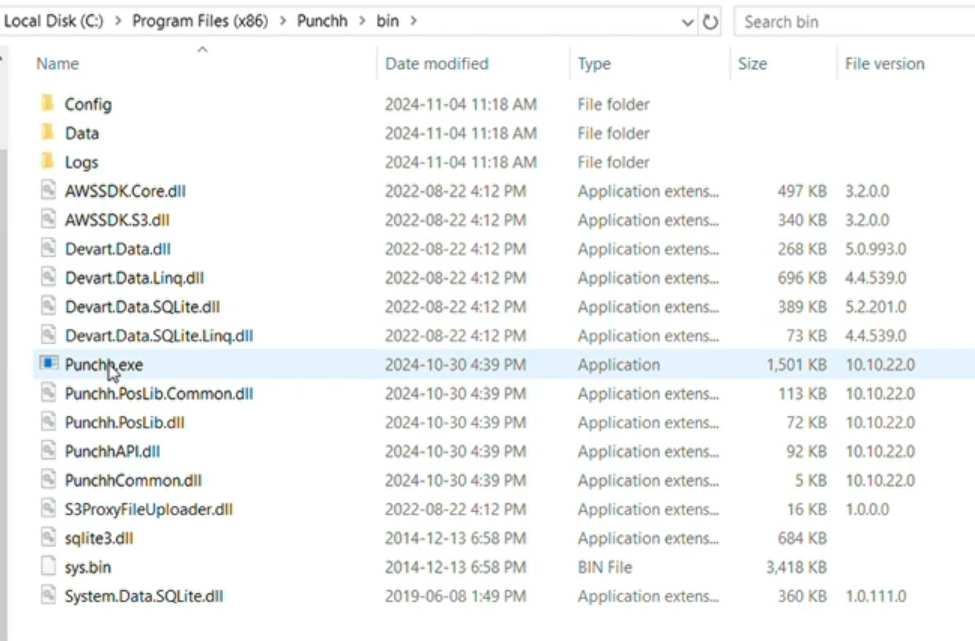Click the AWSSDK.S3.dll file icon

[x=49, y=218]
